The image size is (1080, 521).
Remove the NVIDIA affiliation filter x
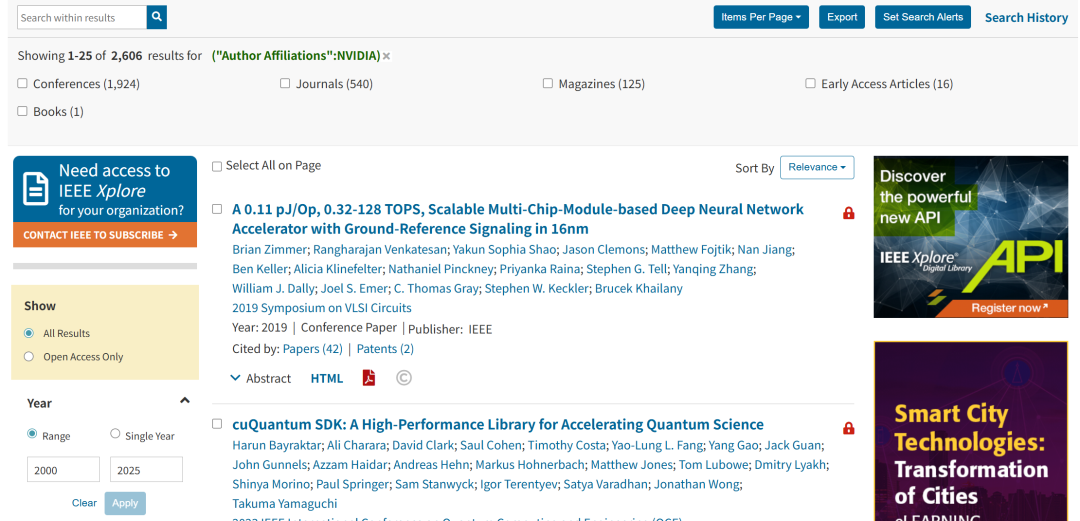(x=386, y=57)
